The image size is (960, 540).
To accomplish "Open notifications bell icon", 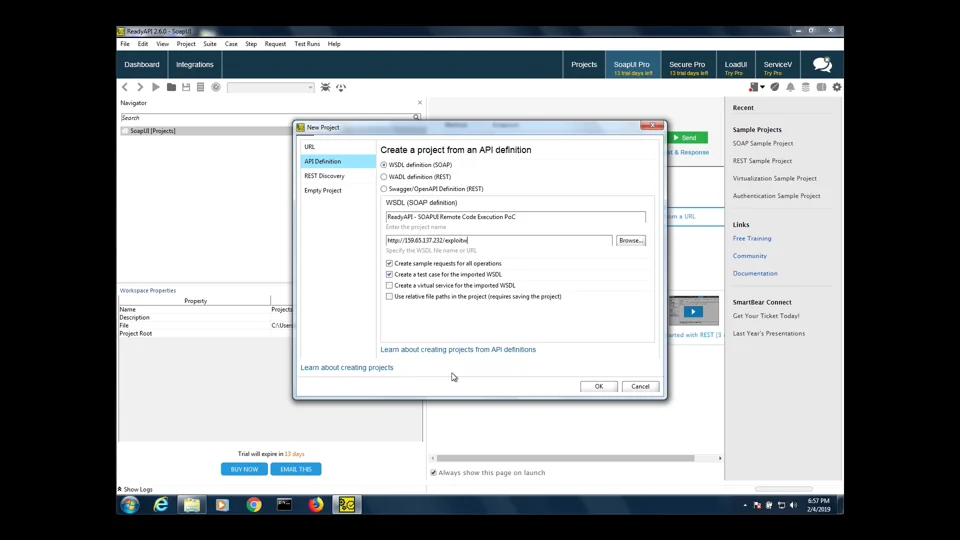I will coord(790,88).
